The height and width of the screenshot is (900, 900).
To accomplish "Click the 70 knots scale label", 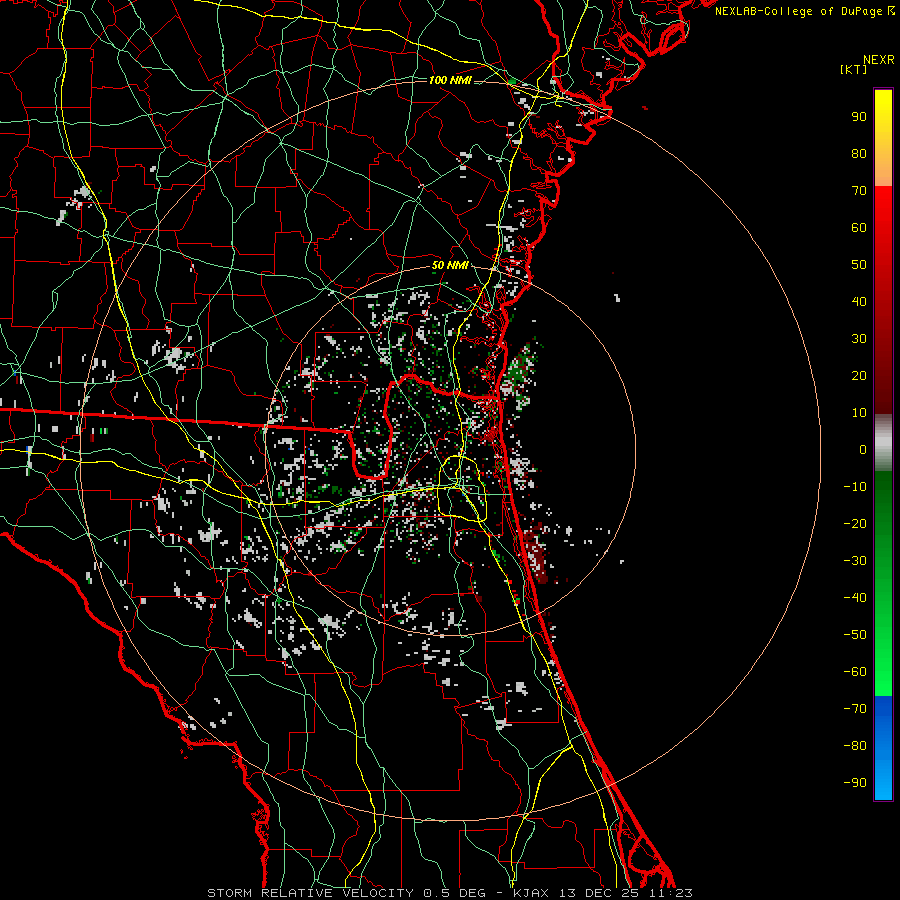I will (859, 191).
